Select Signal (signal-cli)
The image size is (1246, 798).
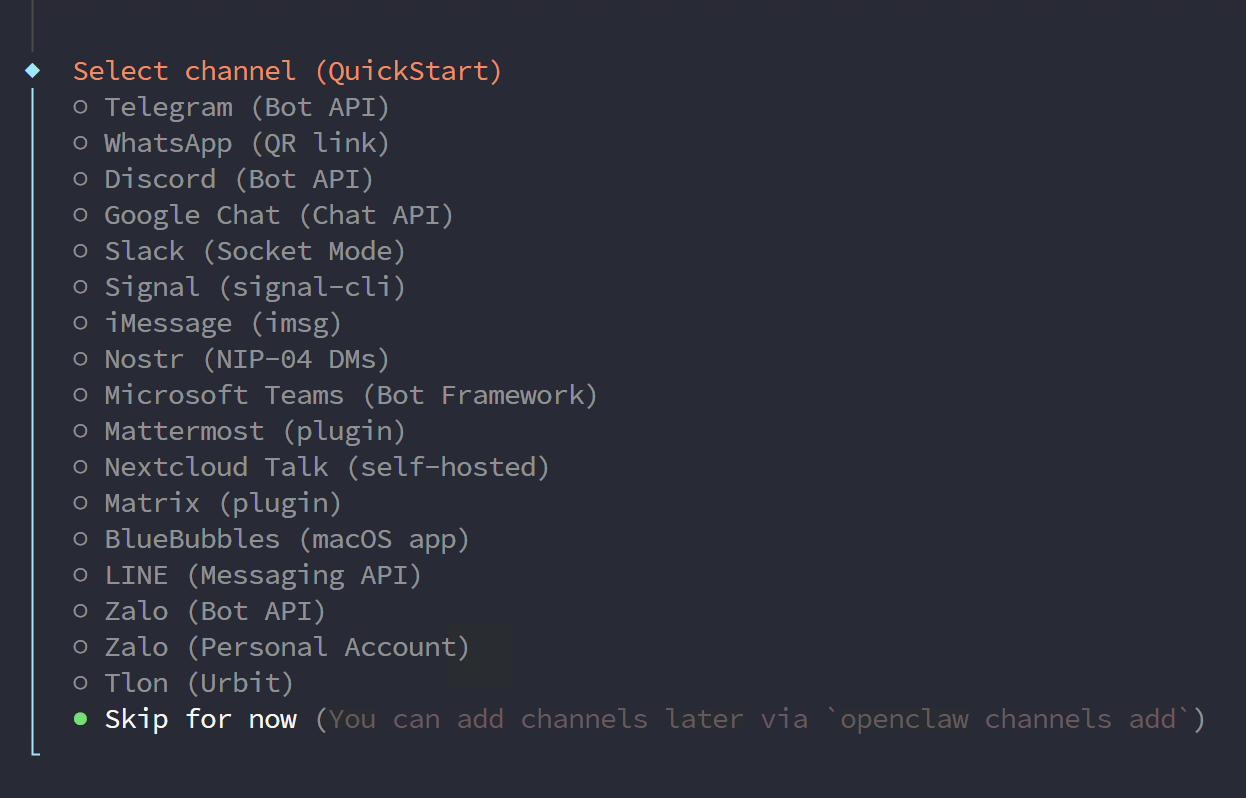254,286
